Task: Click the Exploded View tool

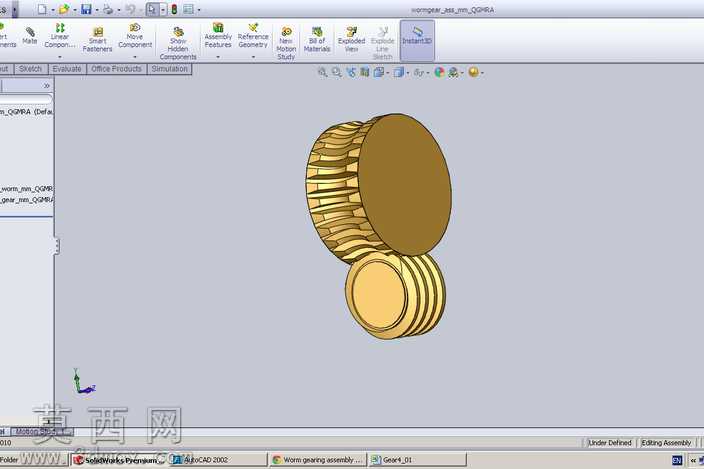Action: point(352,39)
